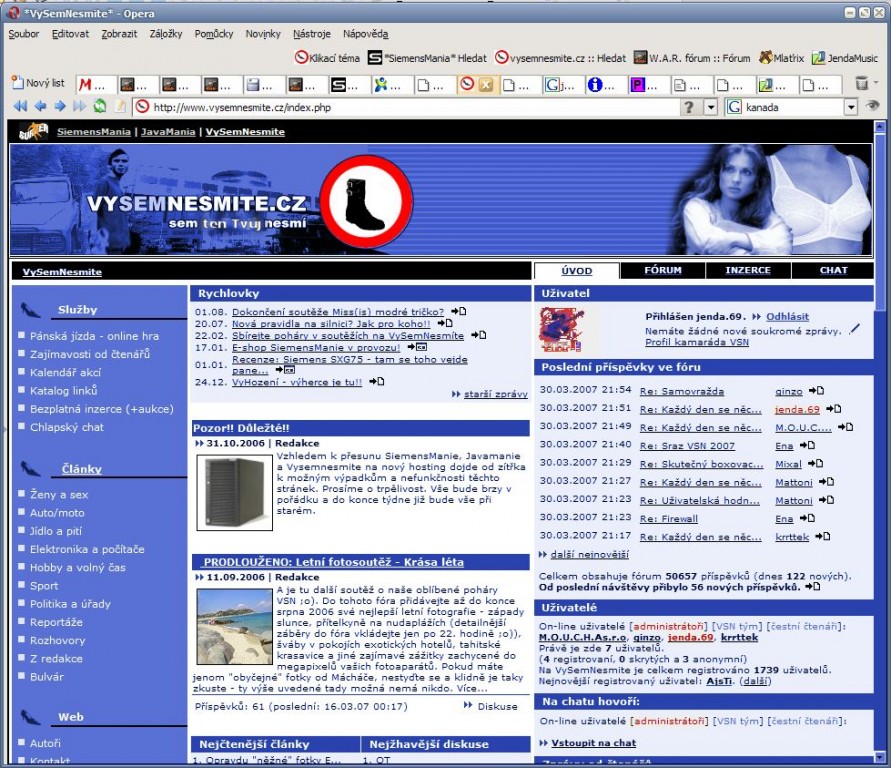This screenshot has height=768, width=891.
Task: Click the fast-forward navigation icon
Action: [x=79, y=106]
